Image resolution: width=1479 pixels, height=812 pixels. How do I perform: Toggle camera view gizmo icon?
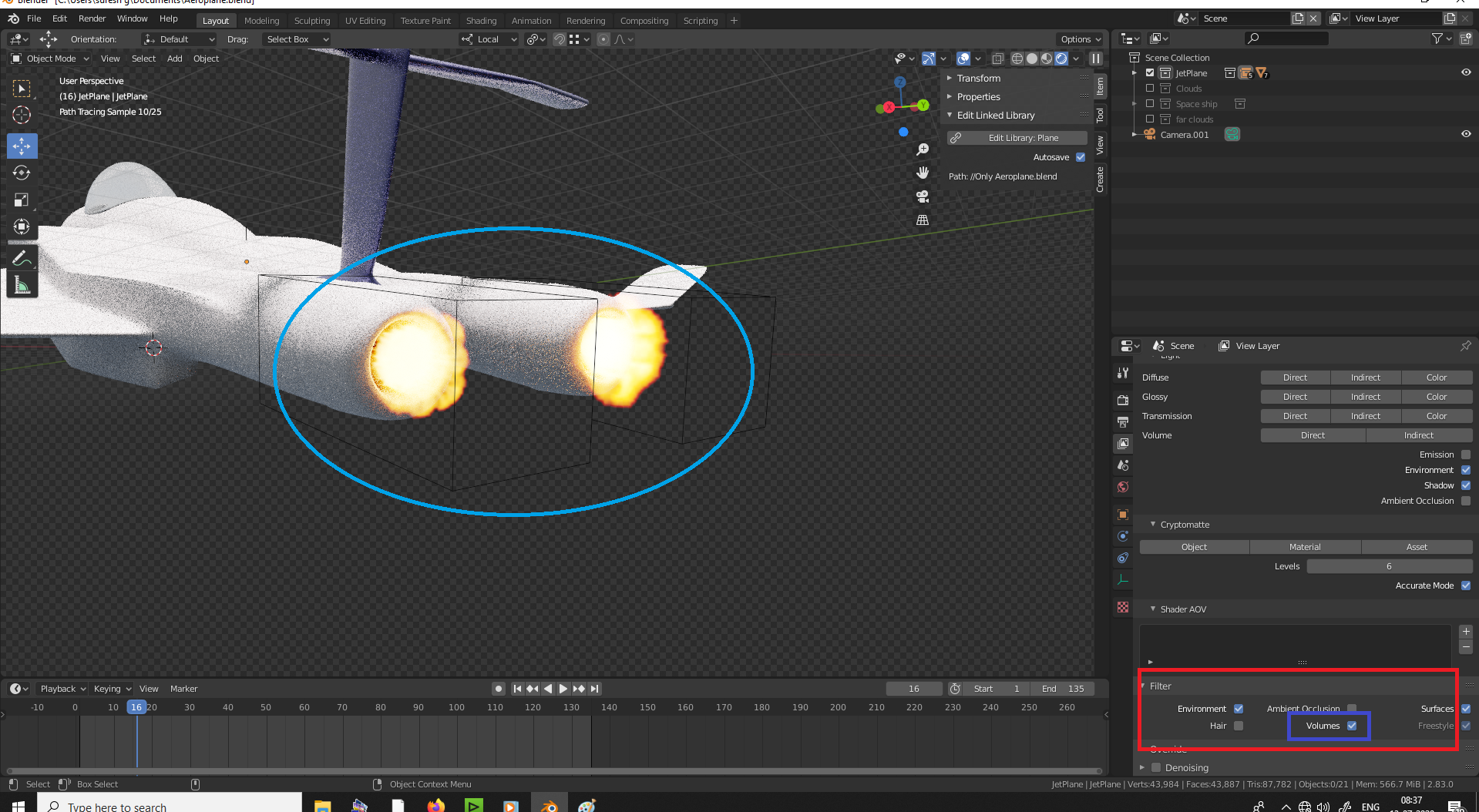tap(922, 196)
